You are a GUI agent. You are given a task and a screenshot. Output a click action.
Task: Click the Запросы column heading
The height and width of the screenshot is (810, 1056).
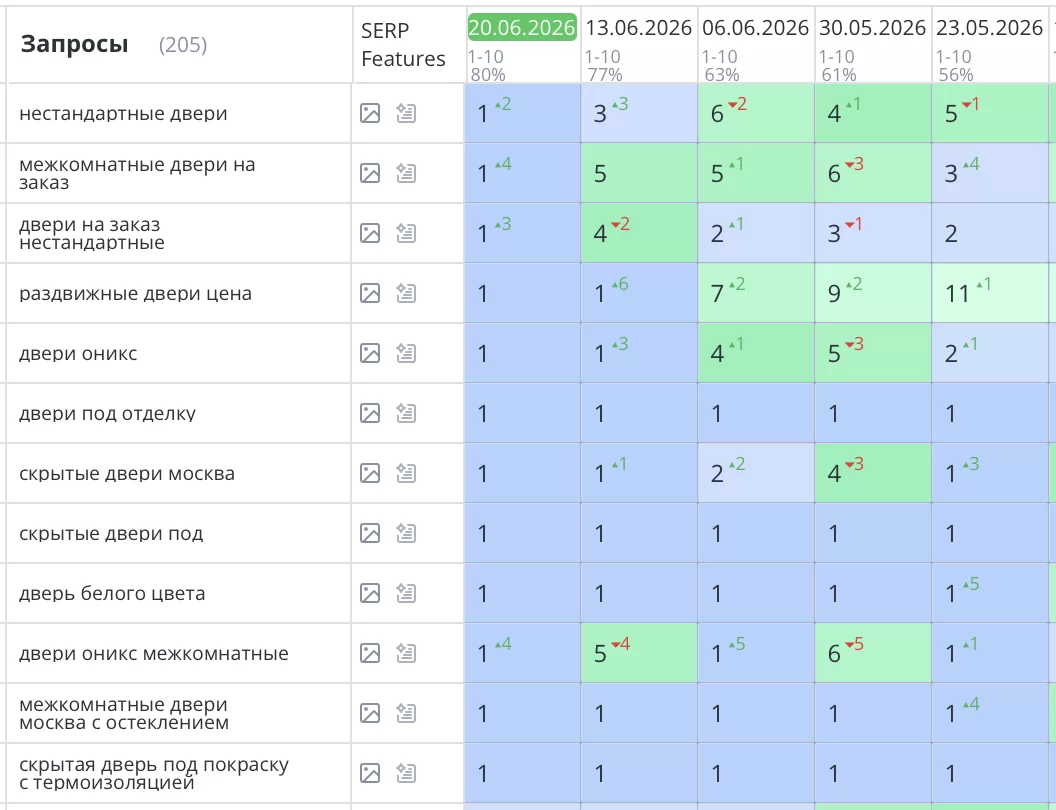(74, 44)
